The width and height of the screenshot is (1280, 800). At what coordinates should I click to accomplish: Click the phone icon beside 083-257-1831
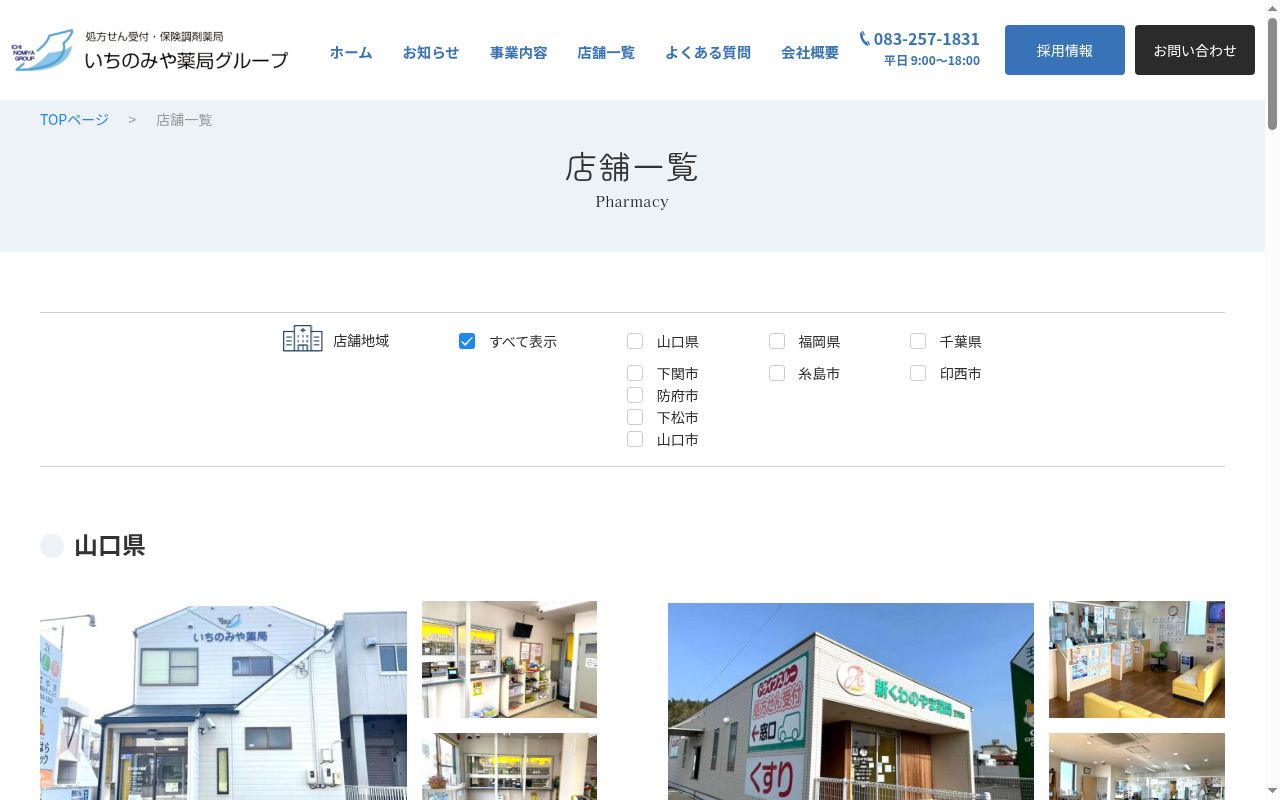865,39
